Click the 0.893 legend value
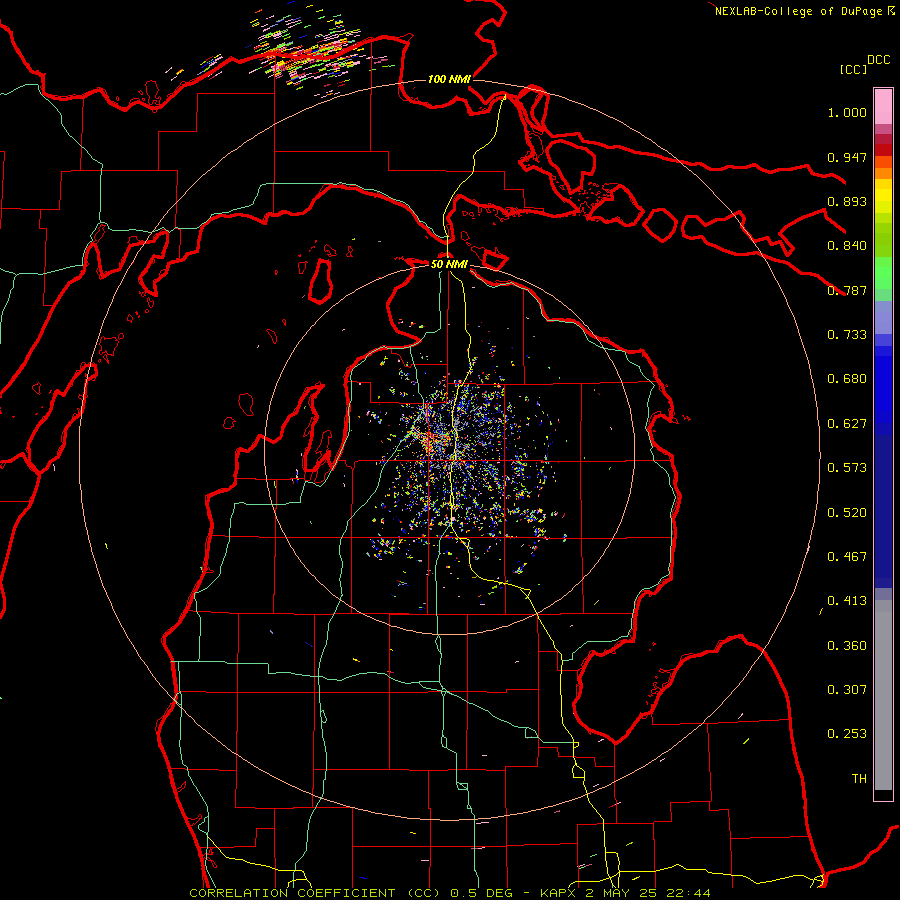Viewport: 900px width, 900px height. 847,201
